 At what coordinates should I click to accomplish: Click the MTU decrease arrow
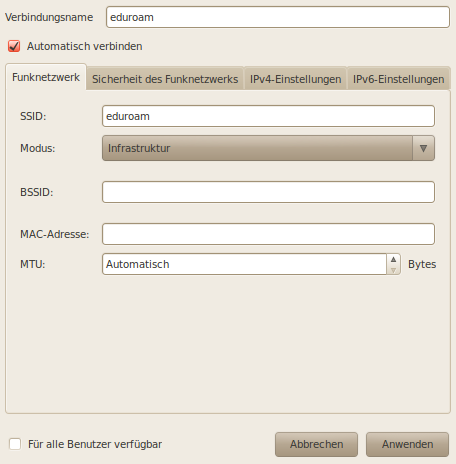coord(393,270)
